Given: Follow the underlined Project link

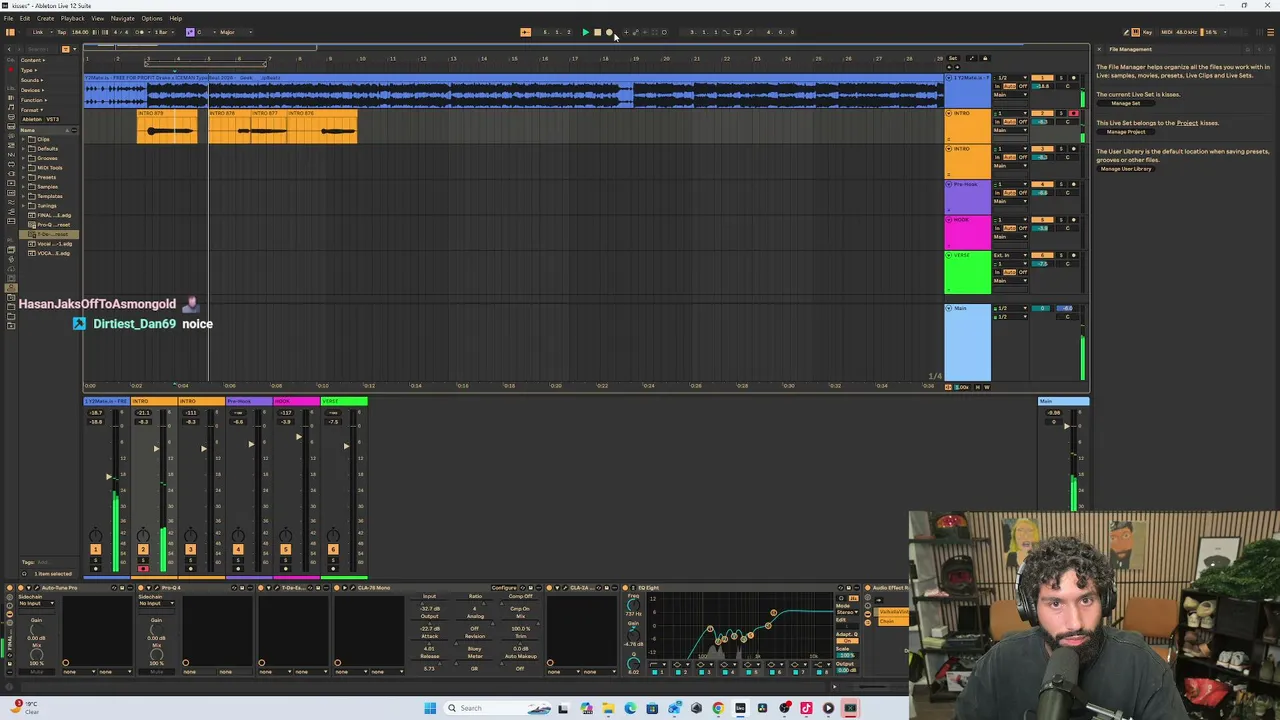Looking at the screenshot, I should (x=1187, y=123).
